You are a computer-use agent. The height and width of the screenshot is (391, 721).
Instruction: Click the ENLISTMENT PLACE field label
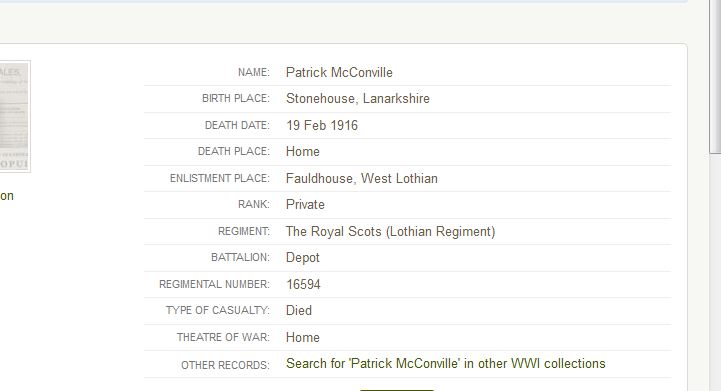tap(220, 178)
